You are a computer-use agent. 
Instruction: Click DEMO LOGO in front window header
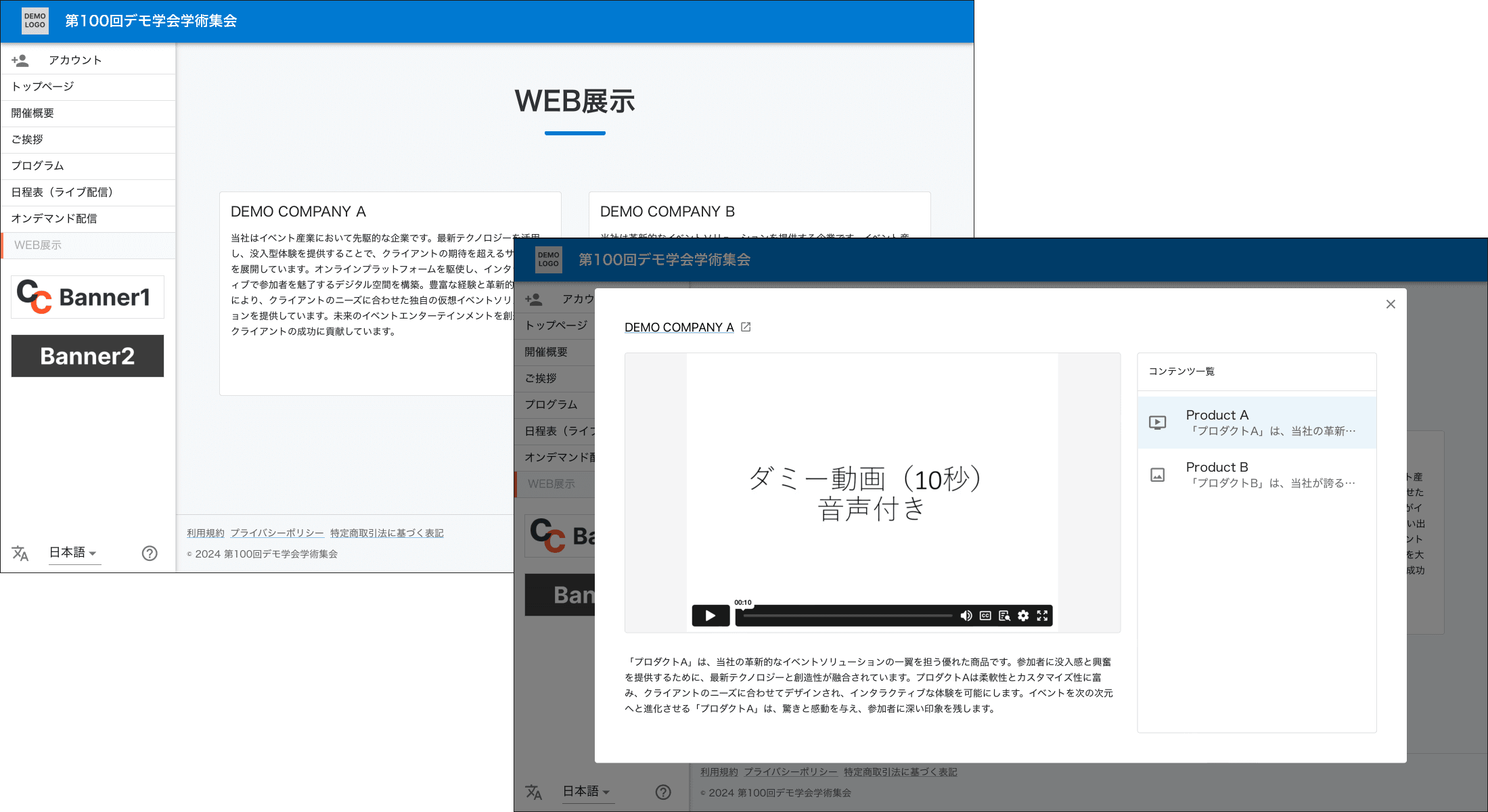coord(549,260)
